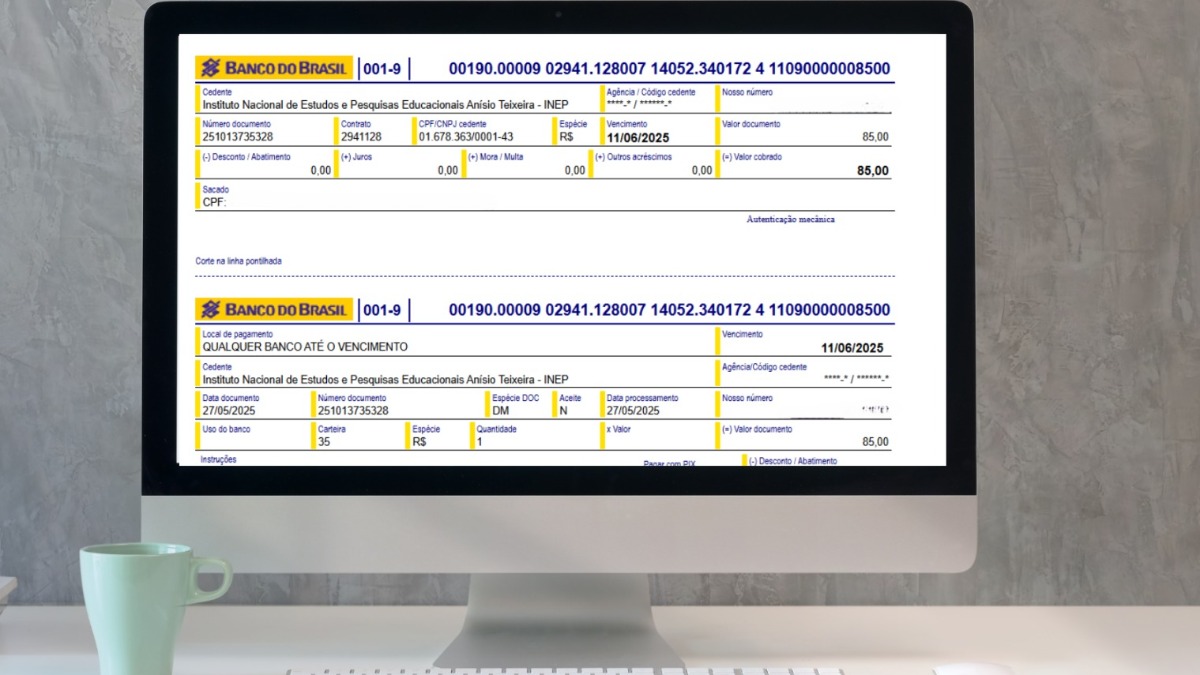Click the Espécie value R$ beside CPF/CNPJ cedente
The image size is (1200, 675).
[567, 137]
